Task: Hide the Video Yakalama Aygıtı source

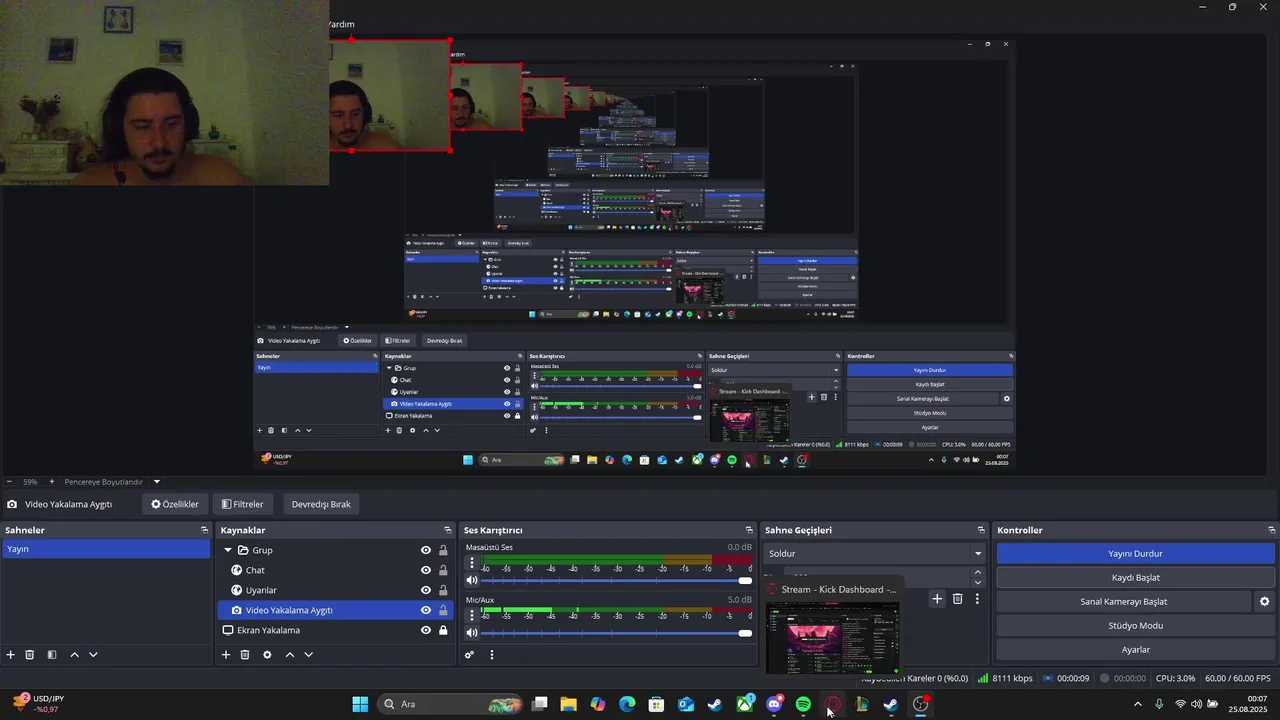Action: pyautogui.click(x=426, y=610)
